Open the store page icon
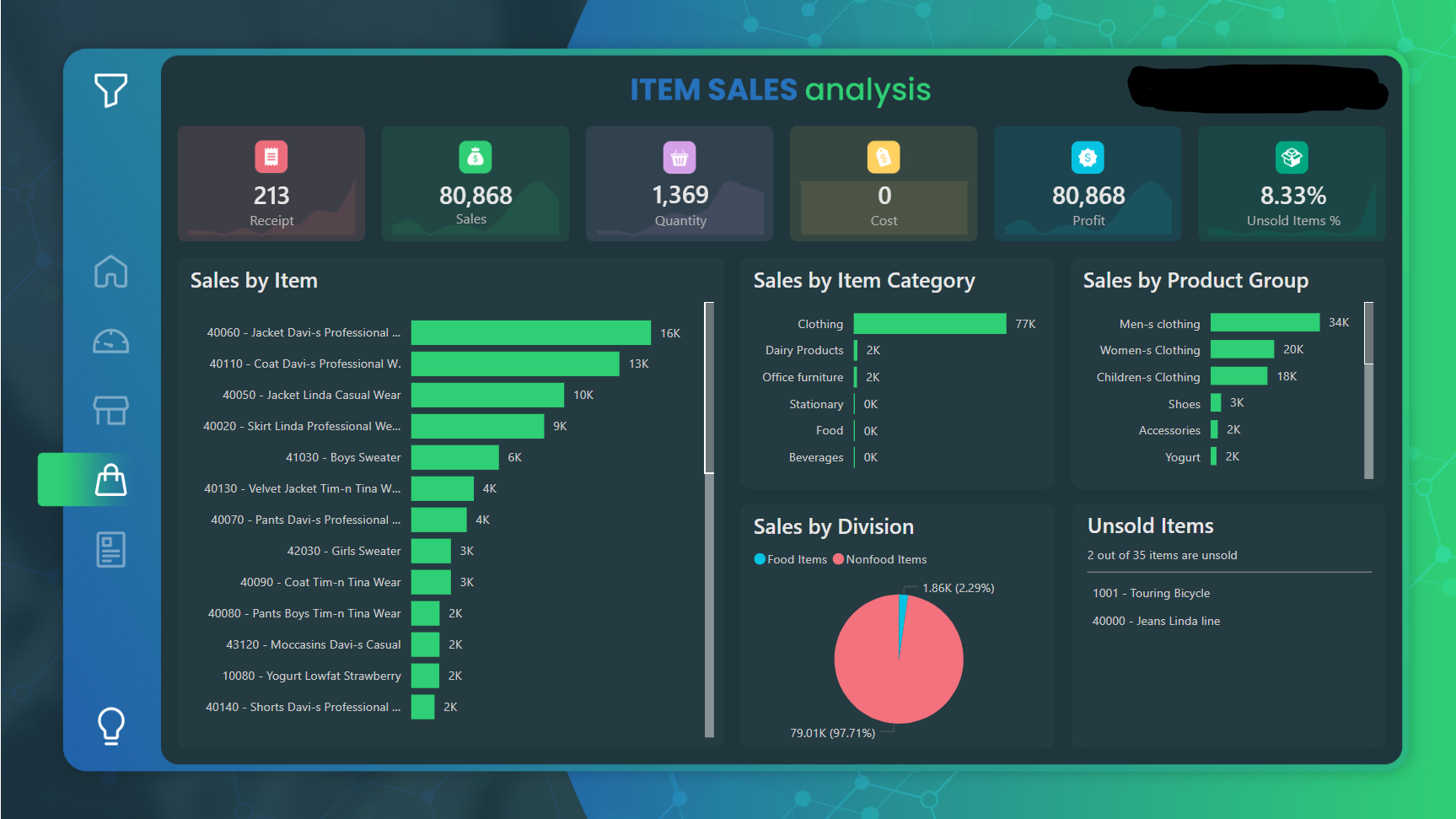The width and height of the screenshot is (1456, 819). pos(110,411)
